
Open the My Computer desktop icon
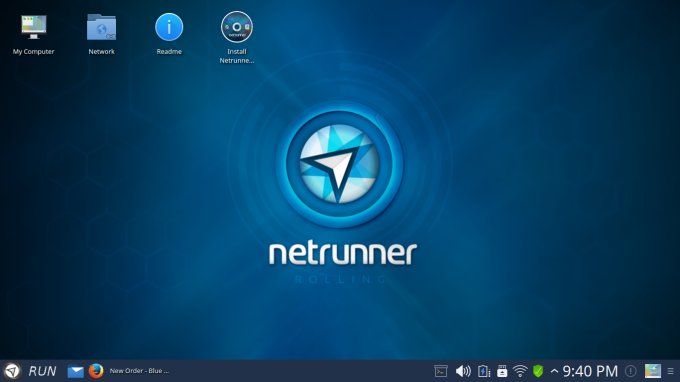coord(33,27)
